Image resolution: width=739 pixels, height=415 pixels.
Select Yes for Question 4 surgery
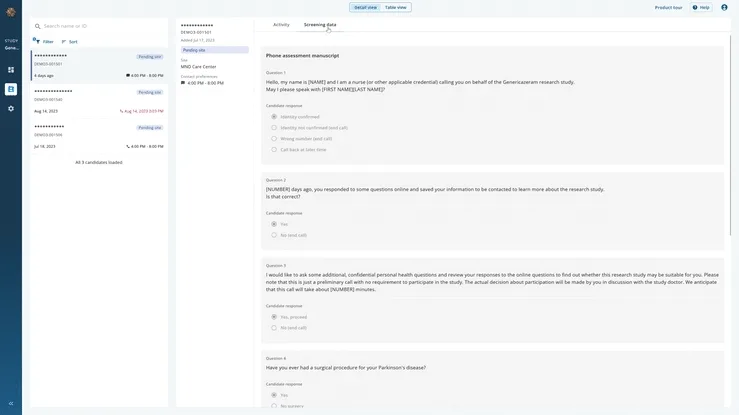pos(274,395)
